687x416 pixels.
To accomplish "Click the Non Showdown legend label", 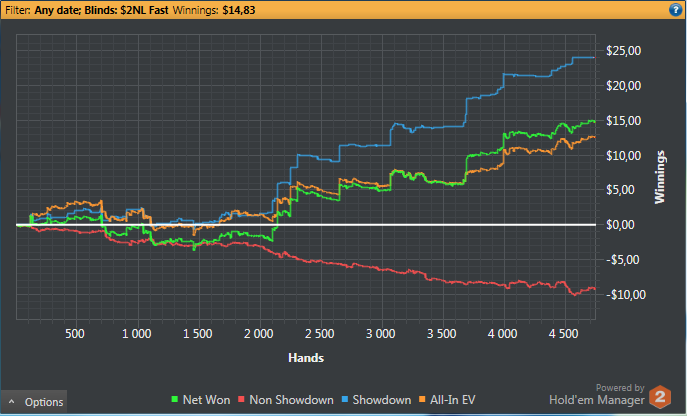I will (291, 400).
